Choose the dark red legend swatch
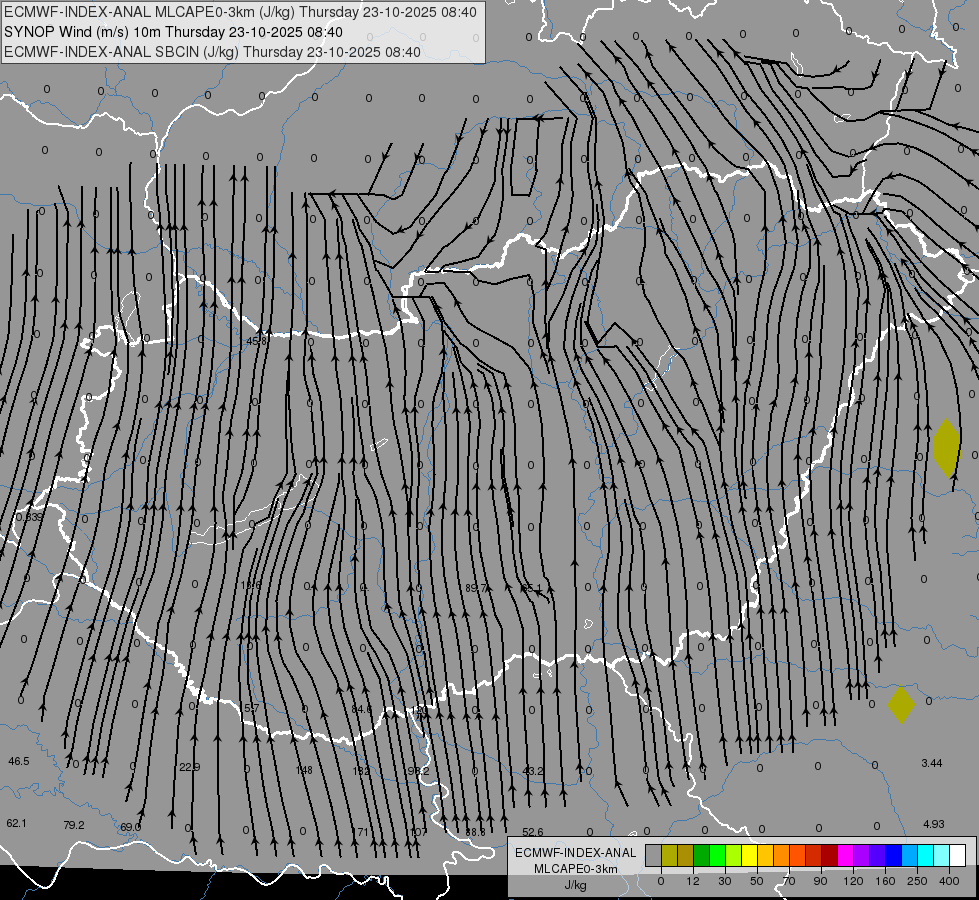979x900 pixels. [830, 856]
